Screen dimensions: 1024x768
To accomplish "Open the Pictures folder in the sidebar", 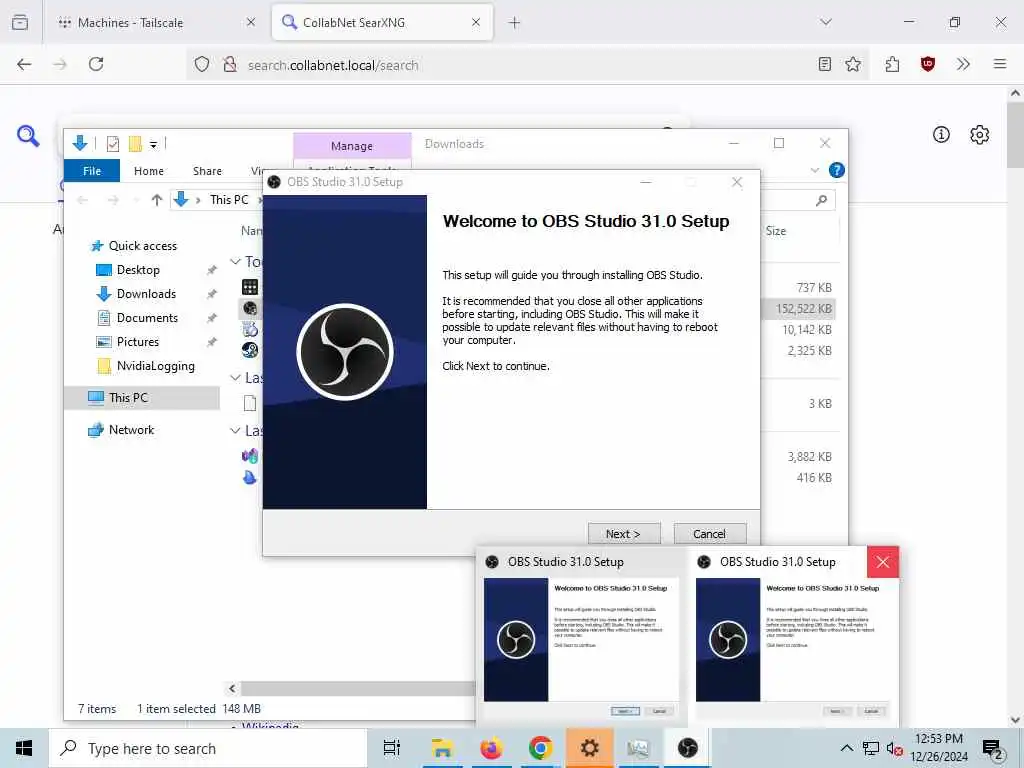I will (x=137, y=342).
